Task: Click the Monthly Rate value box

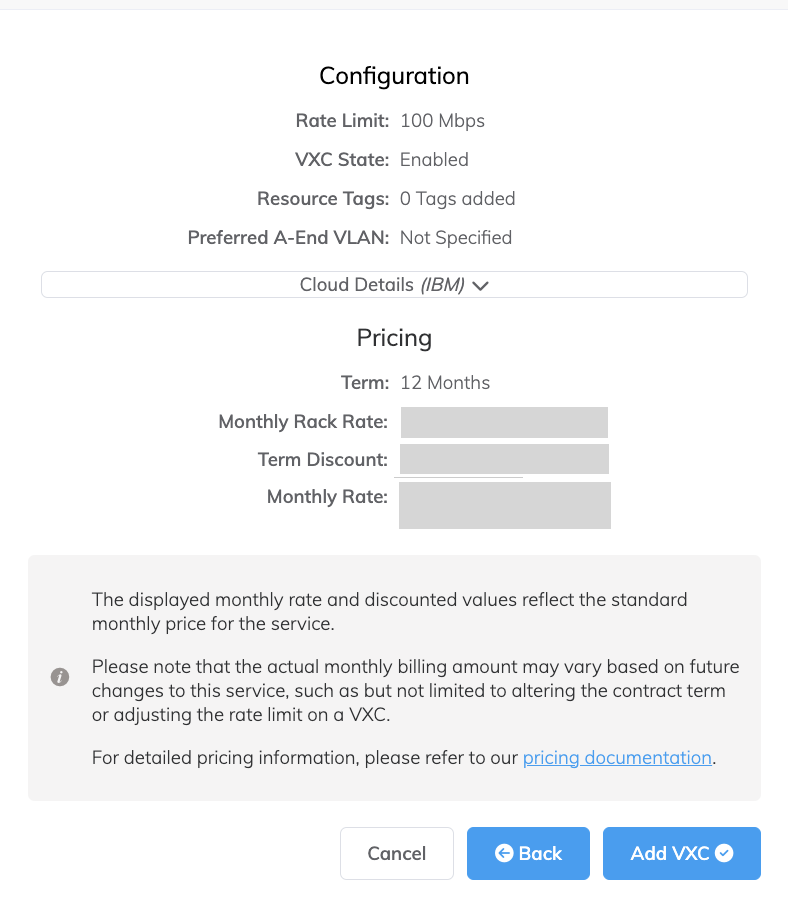Action: point(504,504)
